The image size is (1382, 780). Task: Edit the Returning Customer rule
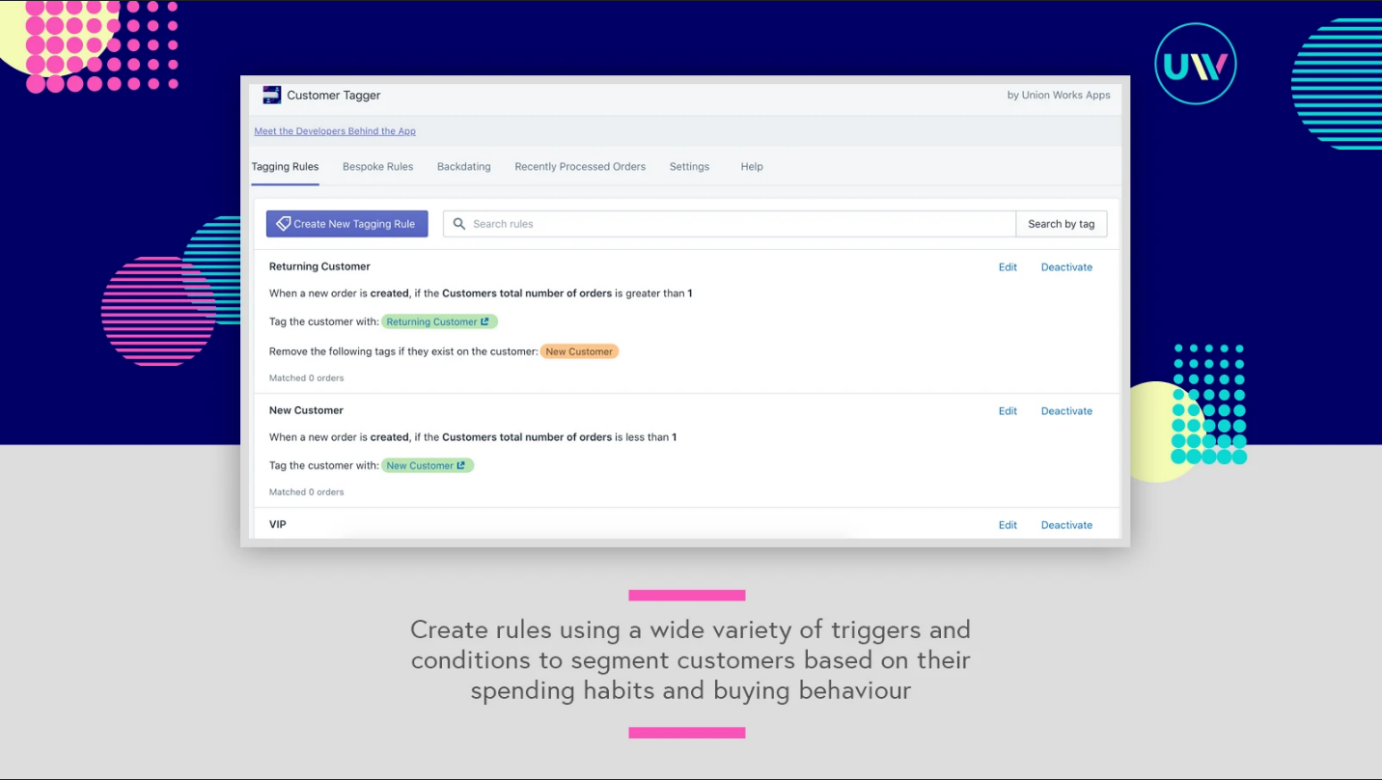[1007, 267]
